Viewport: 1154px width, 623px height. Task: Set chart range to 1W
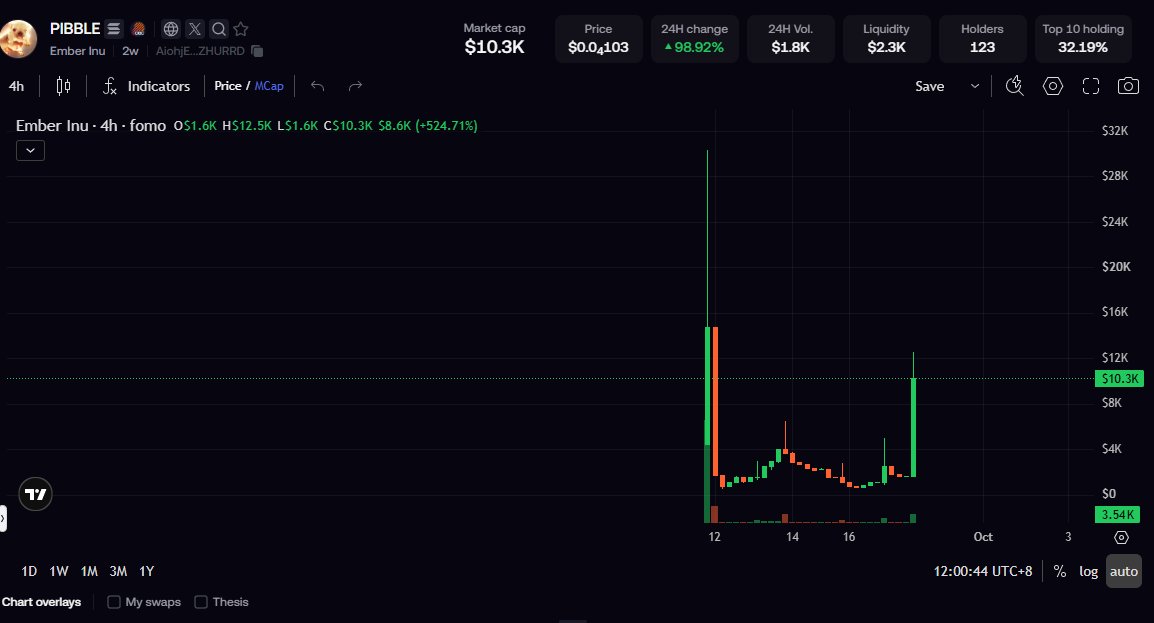pyautogui.click(x=59, y=571)
